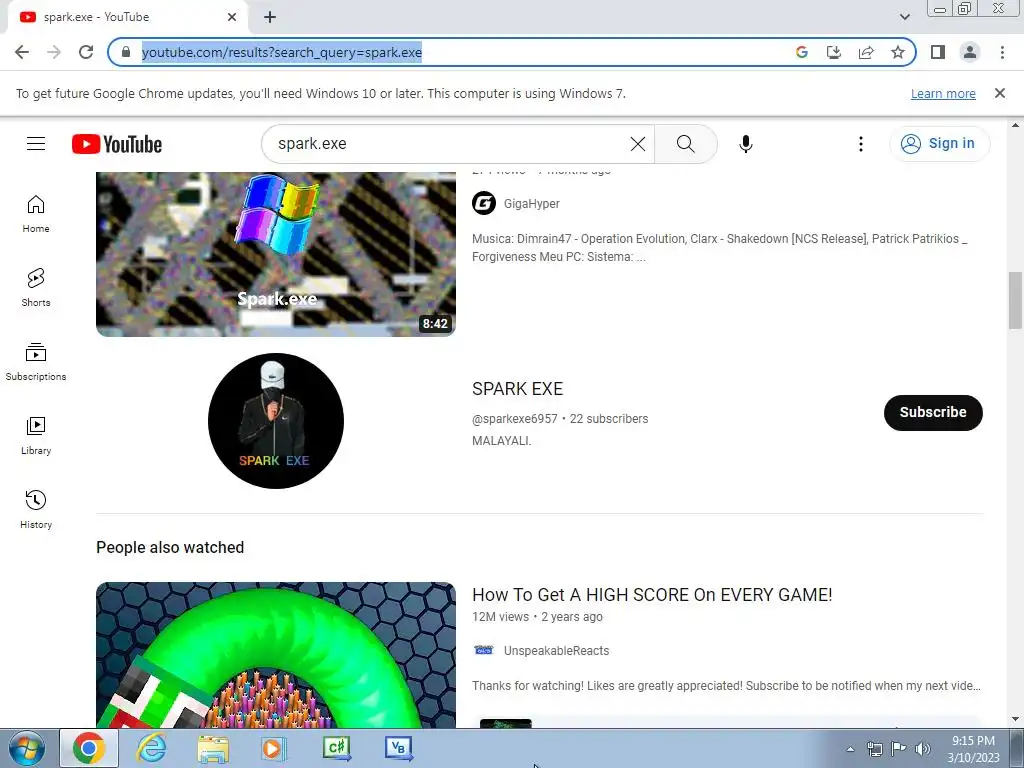Screen dimensions: 1024x768
Task: Open the Spark.exe video thumbnail
Action: (276, 254)
